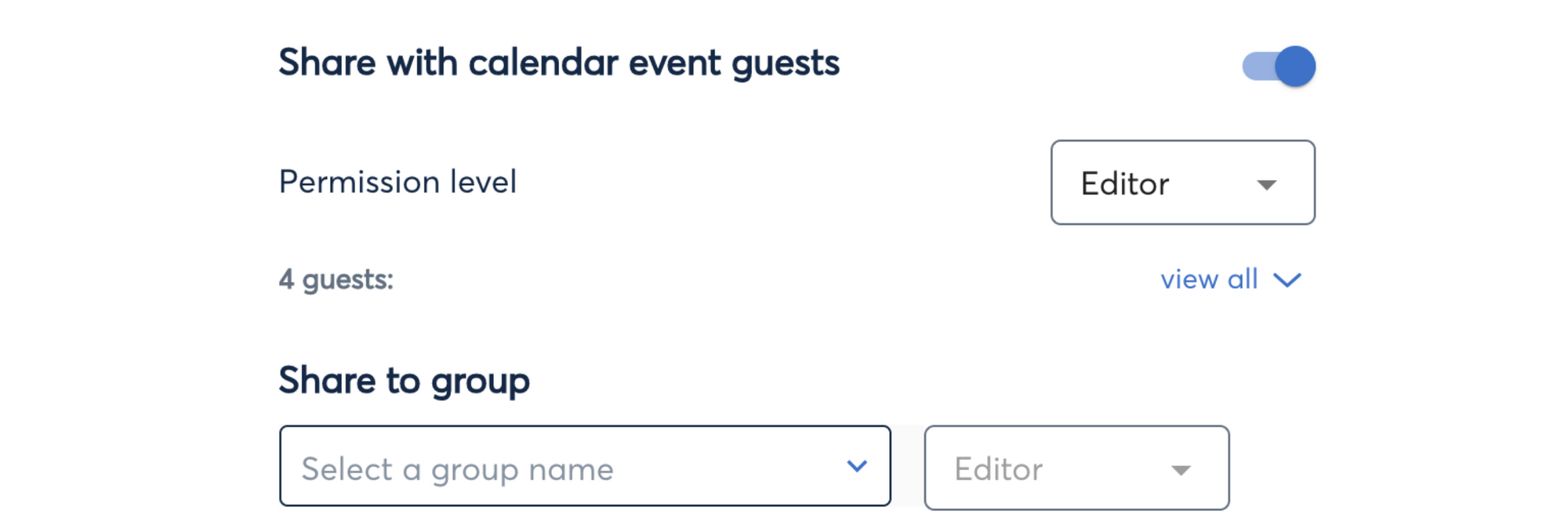Click the "4 guests:" count text
This screenshot has height=532, width=1568.
[x=336, y=280]
